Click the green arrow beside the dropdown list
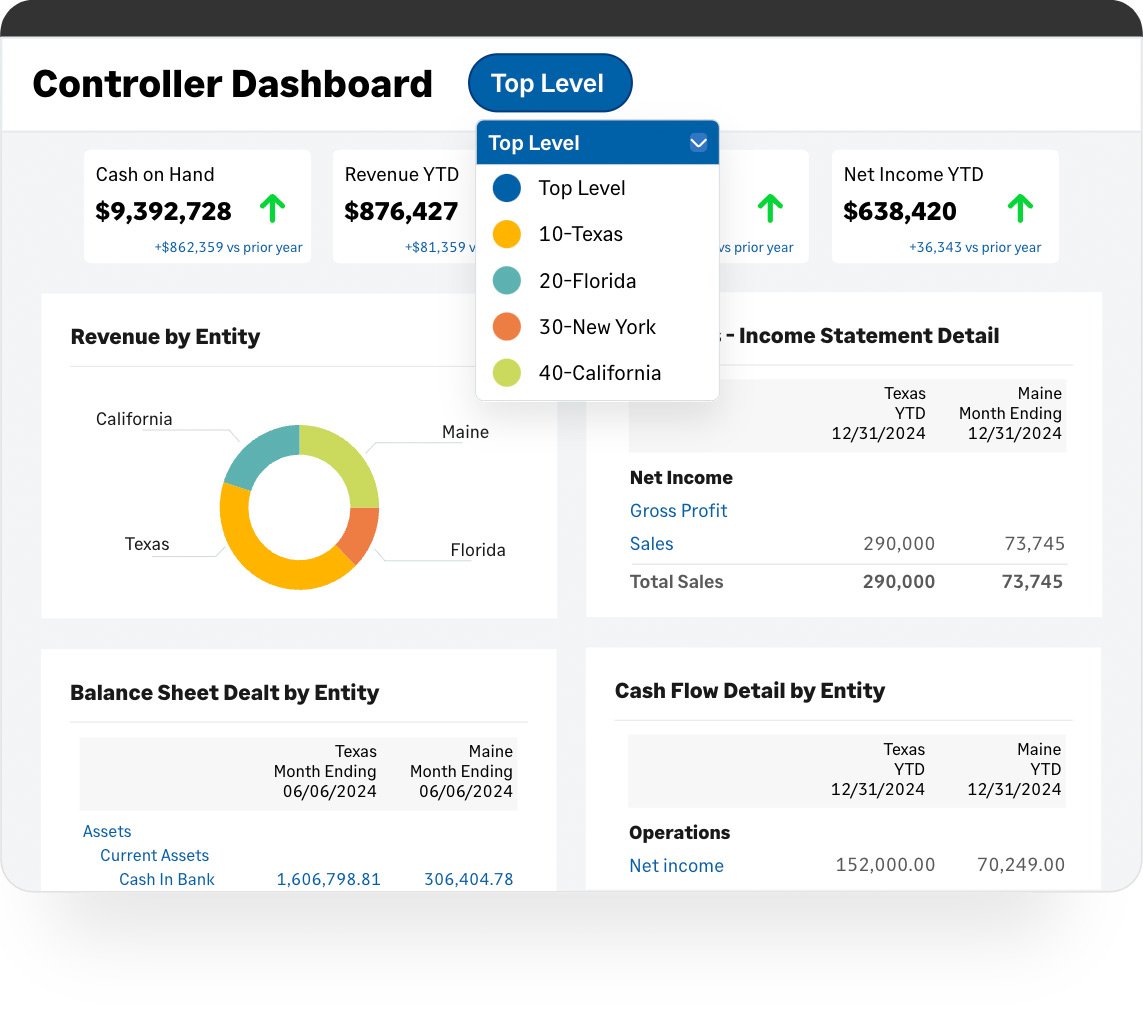 coord(769,209)
